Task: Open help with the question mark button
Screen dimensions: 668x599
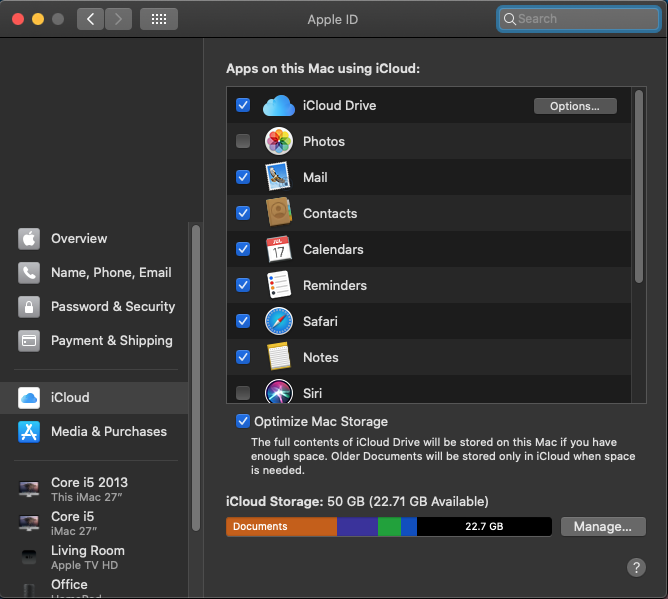Action: [x=636, y=567]
